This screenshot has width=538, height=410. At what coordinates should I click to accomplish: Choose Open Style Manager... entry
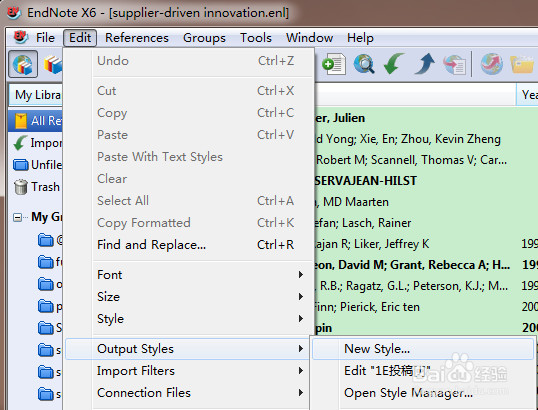coord(423,393)
